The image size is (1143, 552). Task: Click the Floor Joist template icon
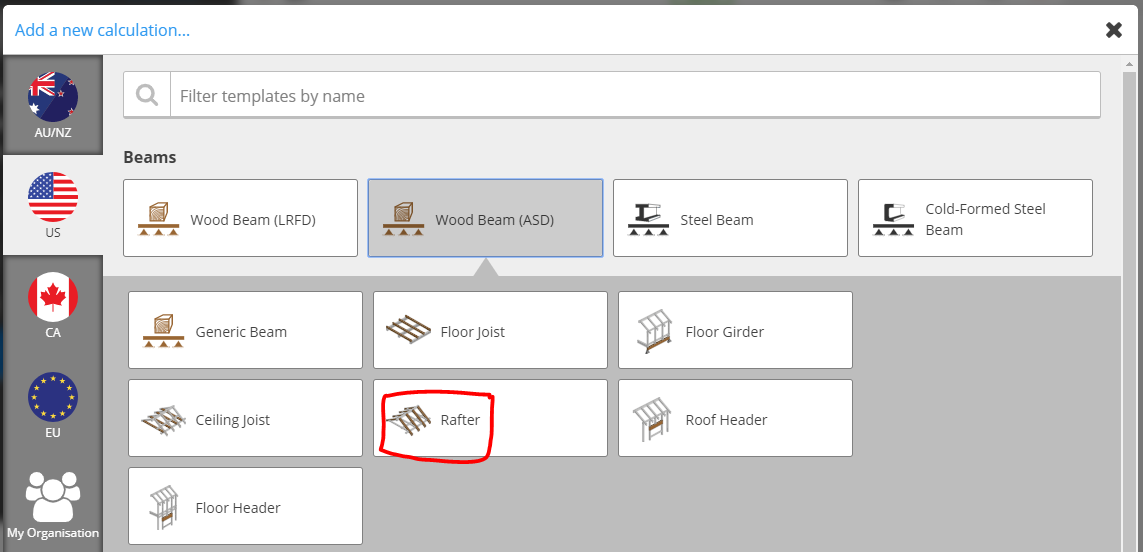tap(408, 330)
